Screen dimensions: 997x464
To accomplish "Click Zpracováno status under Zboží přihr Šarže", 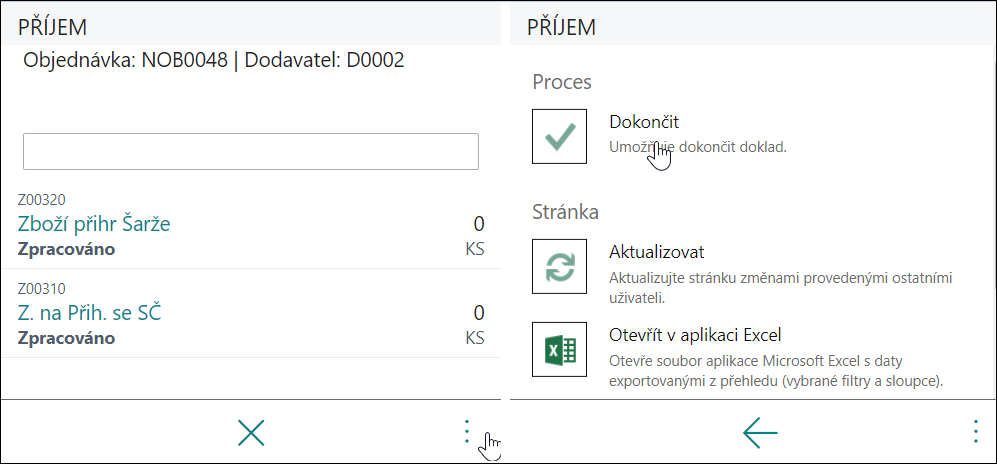I will coord(66,249).
